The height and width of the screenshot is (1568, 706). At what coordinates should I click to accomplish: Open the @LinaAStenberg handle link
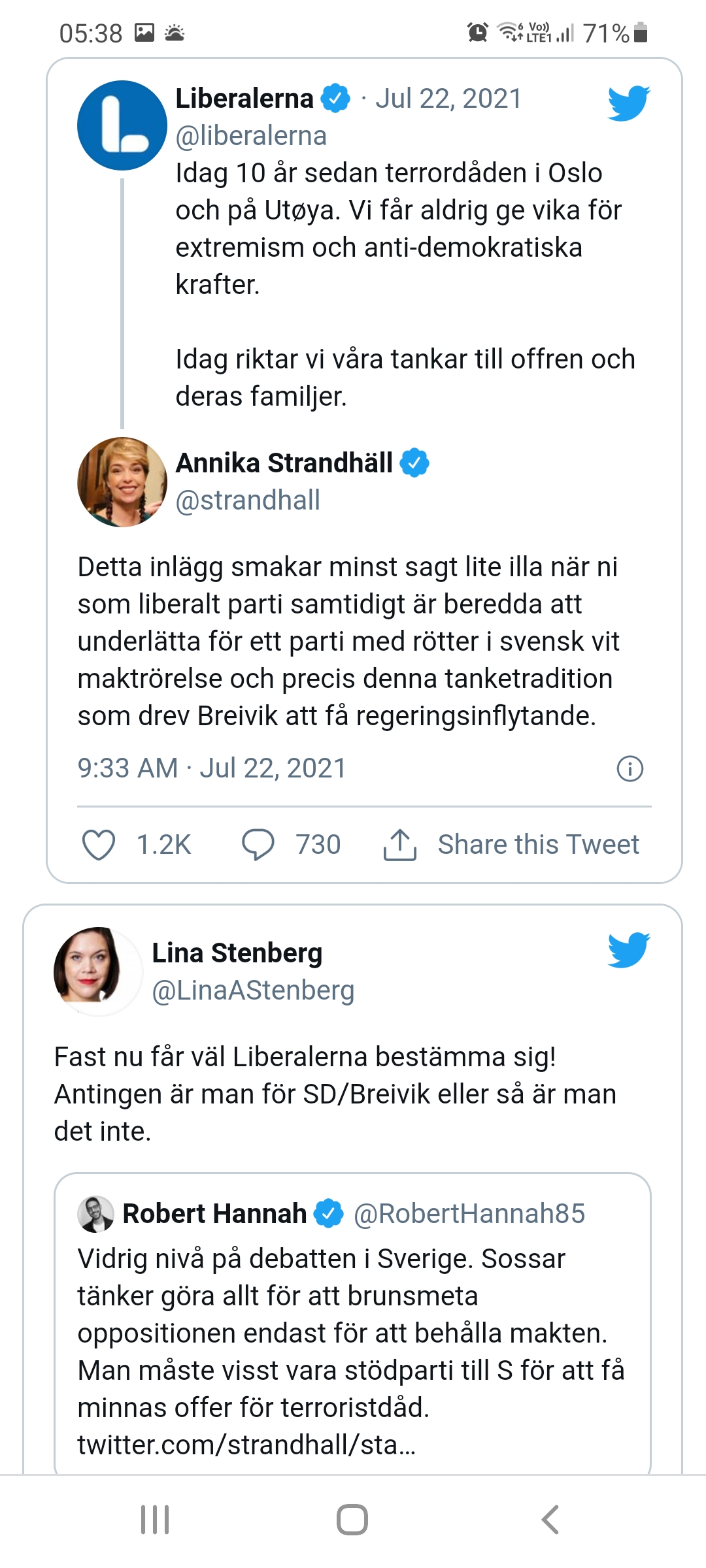pyautogui.click(x=253, y=990)
